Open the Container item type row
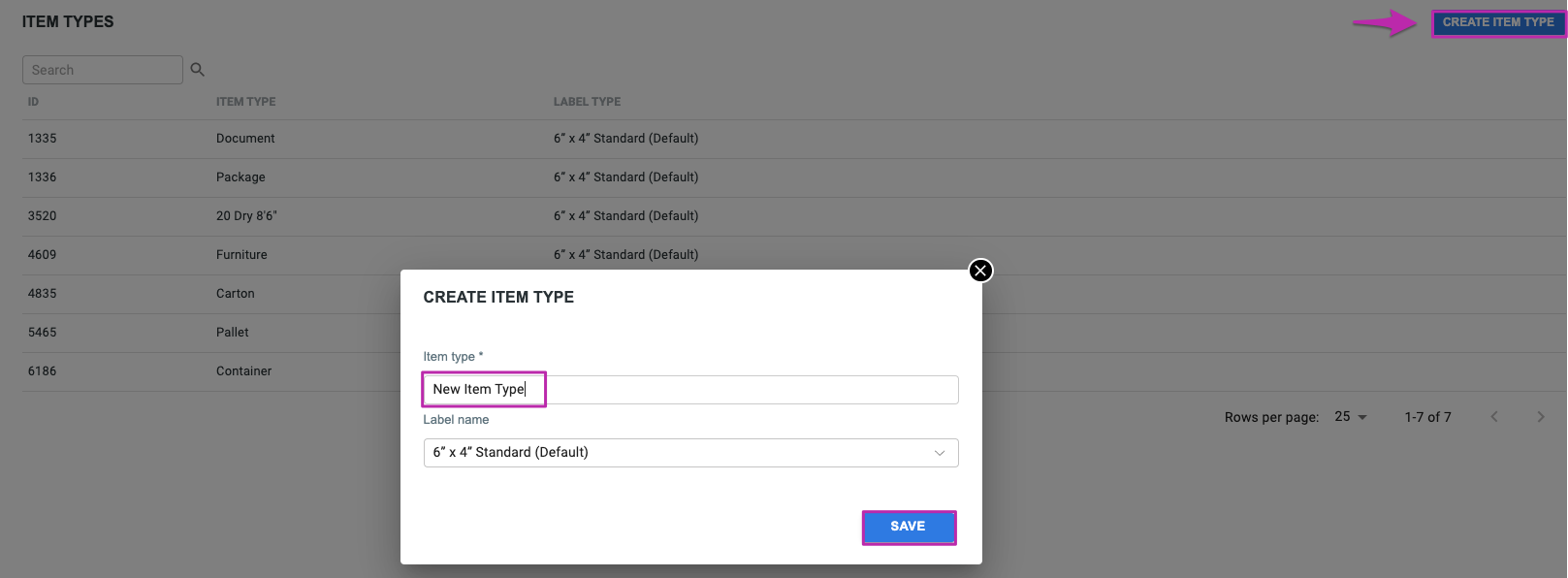Image resolution: width=1568 pixels, height=578 pixels. 211,371
